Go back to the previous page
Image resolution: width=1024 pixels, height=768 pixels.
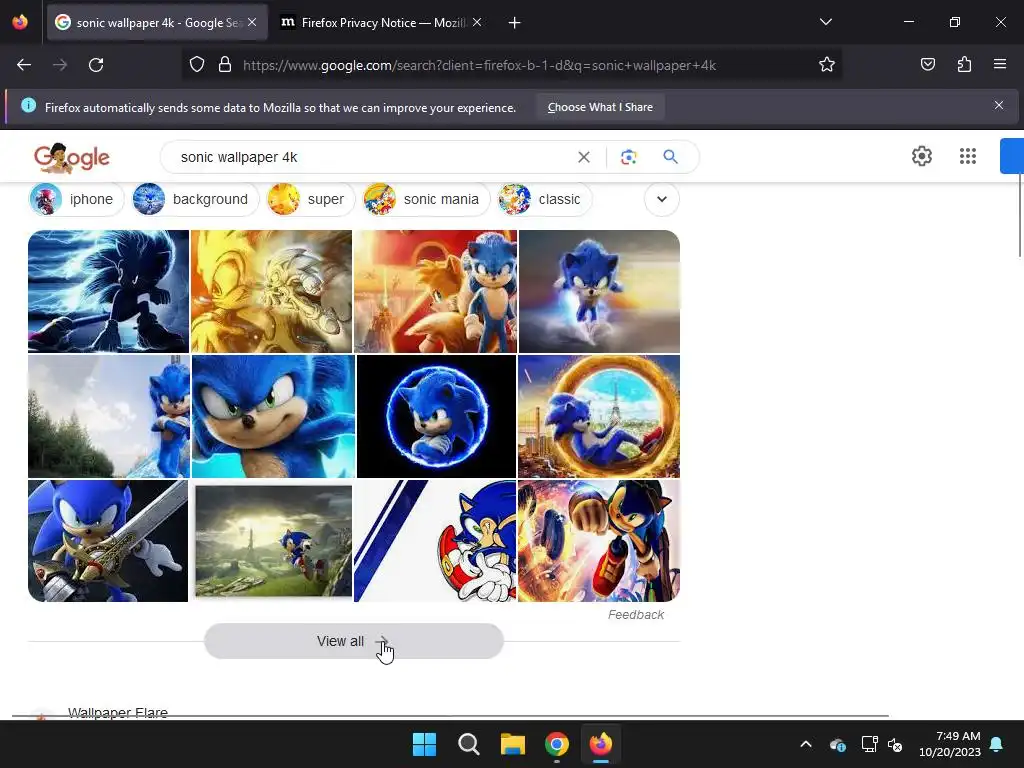pyautogui.click(x=24, y=65)
